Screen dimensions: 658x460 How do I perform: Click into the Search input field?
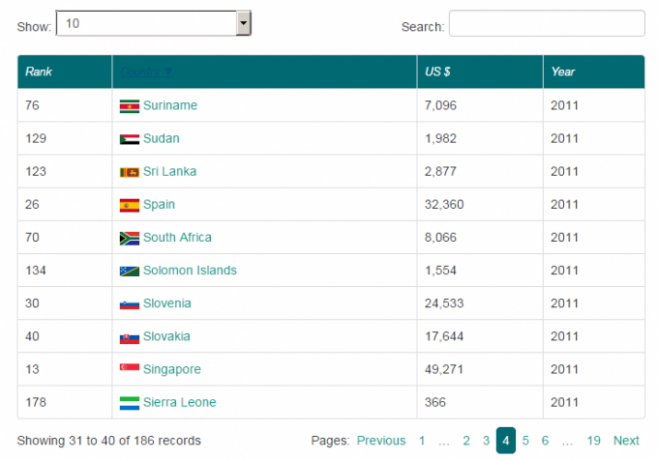547,24
